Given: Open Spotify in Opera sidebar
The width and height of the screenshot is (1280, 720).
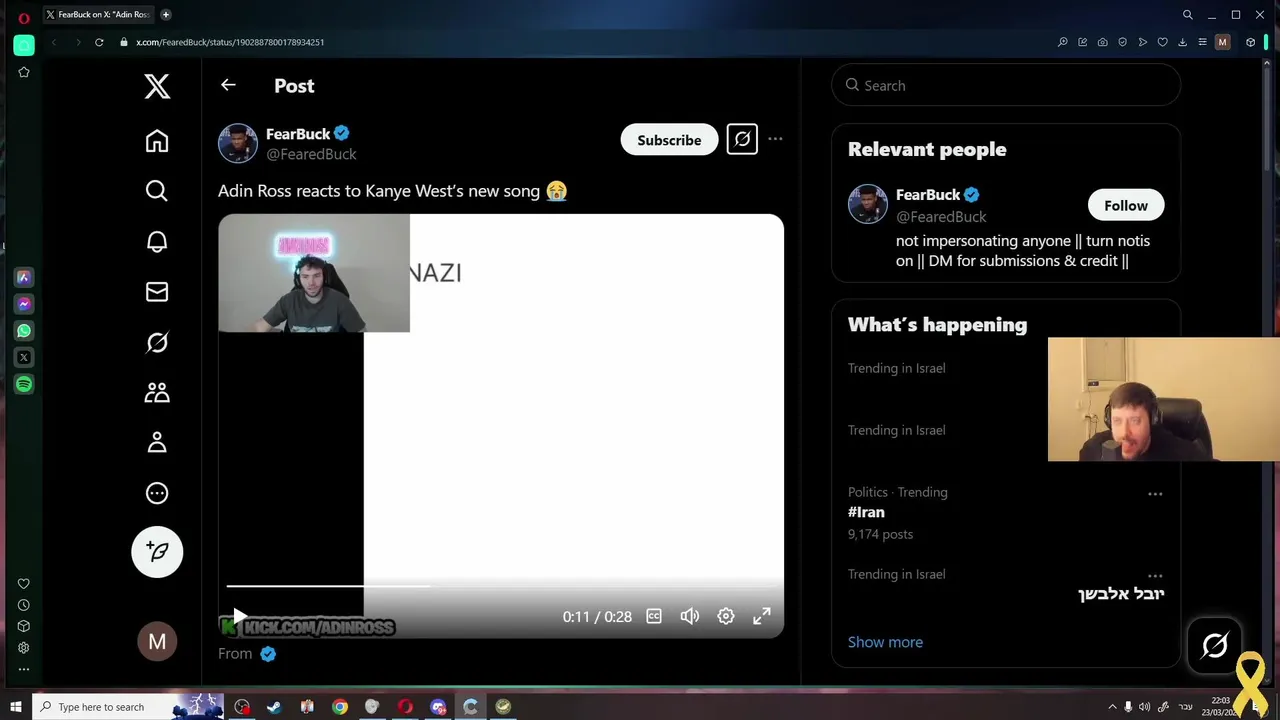Looking at the screenshot, I should (24, 384).
